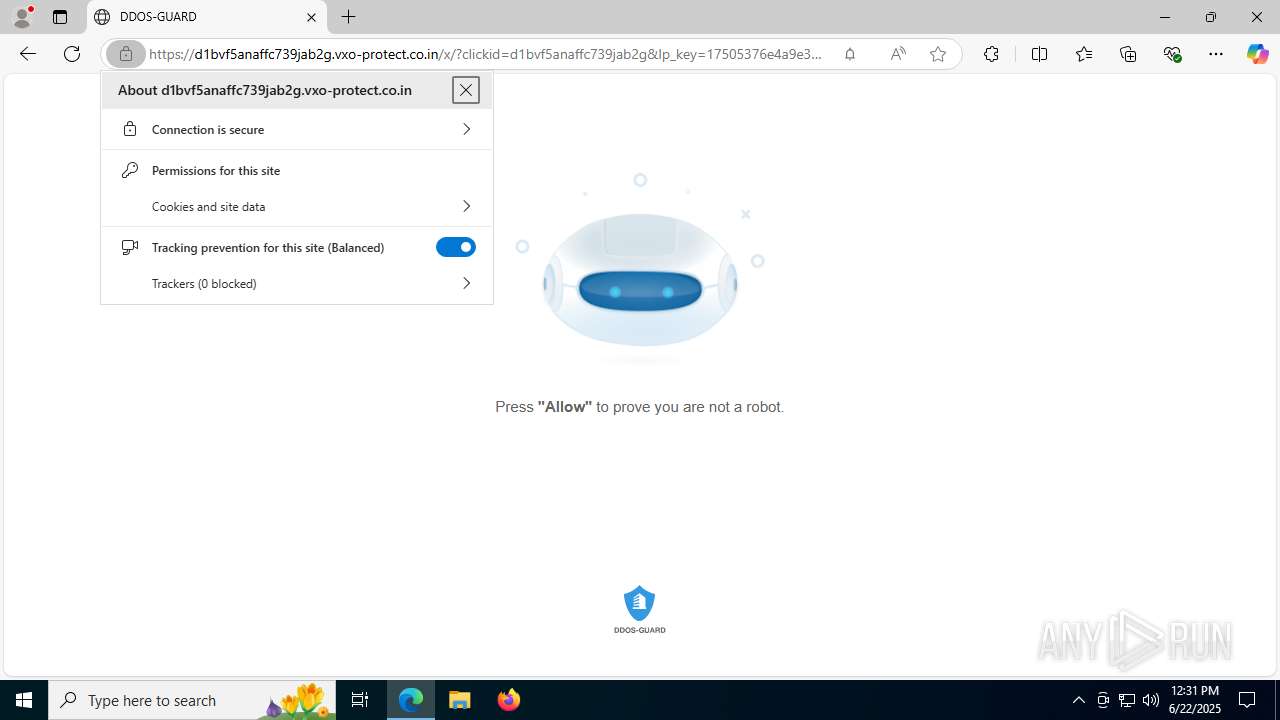
Task: Open Trackers (0 blocked) list
Action: tap(297, 283)
